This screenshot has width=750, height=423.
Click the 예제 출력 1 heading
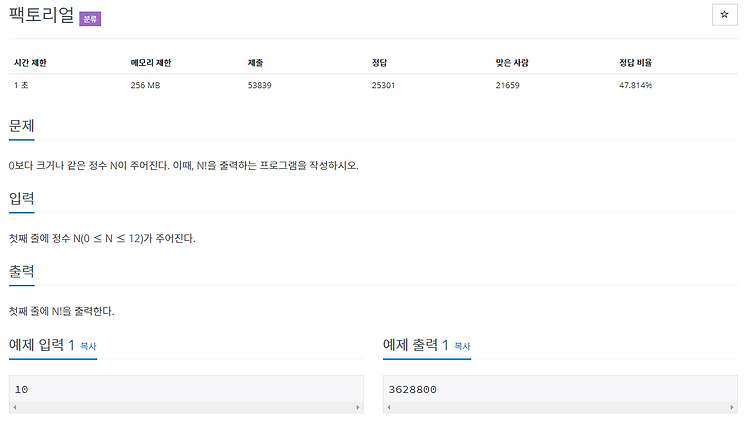click(416, 345)
